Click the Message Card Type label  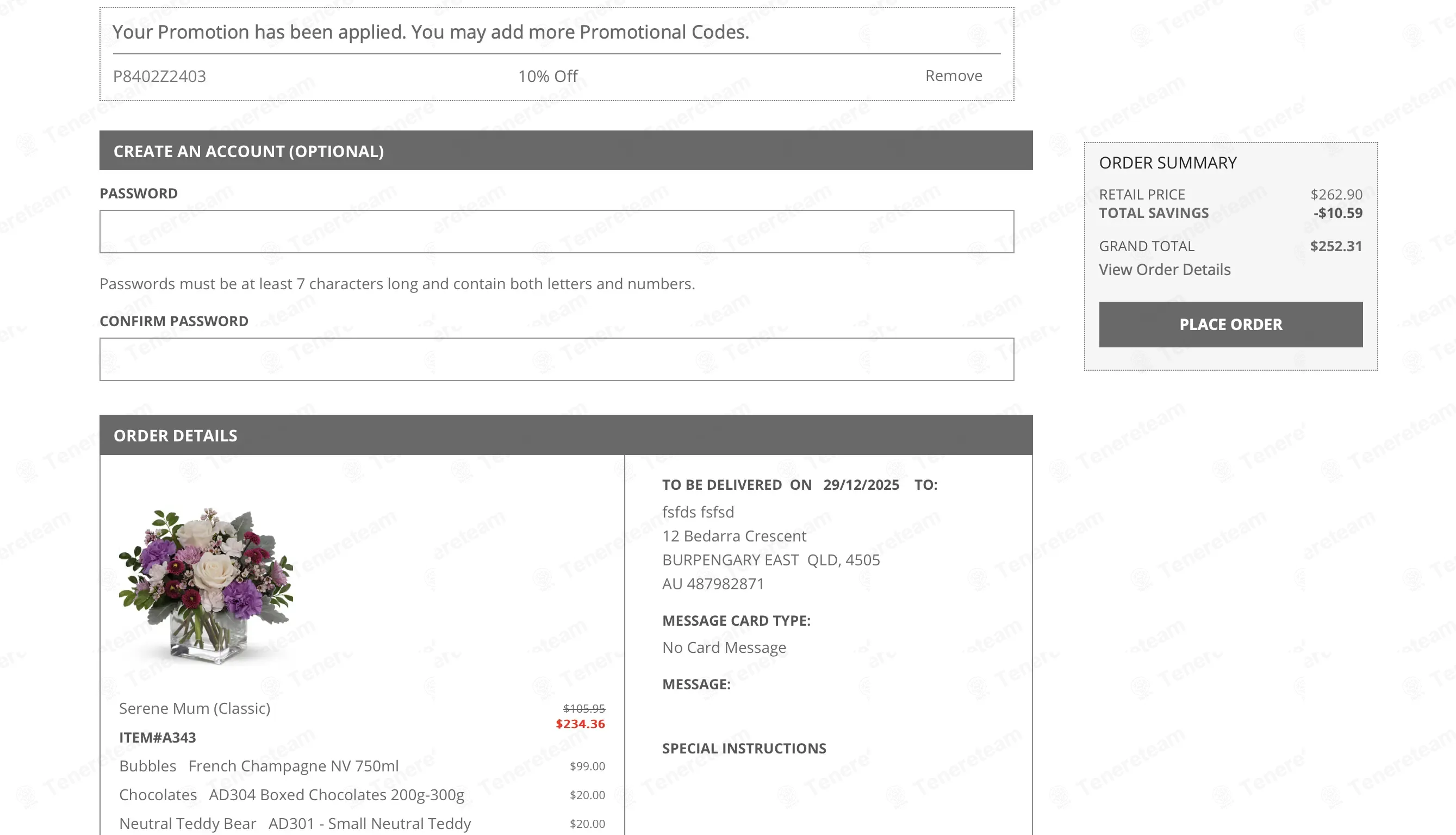[x=736, y=620]
